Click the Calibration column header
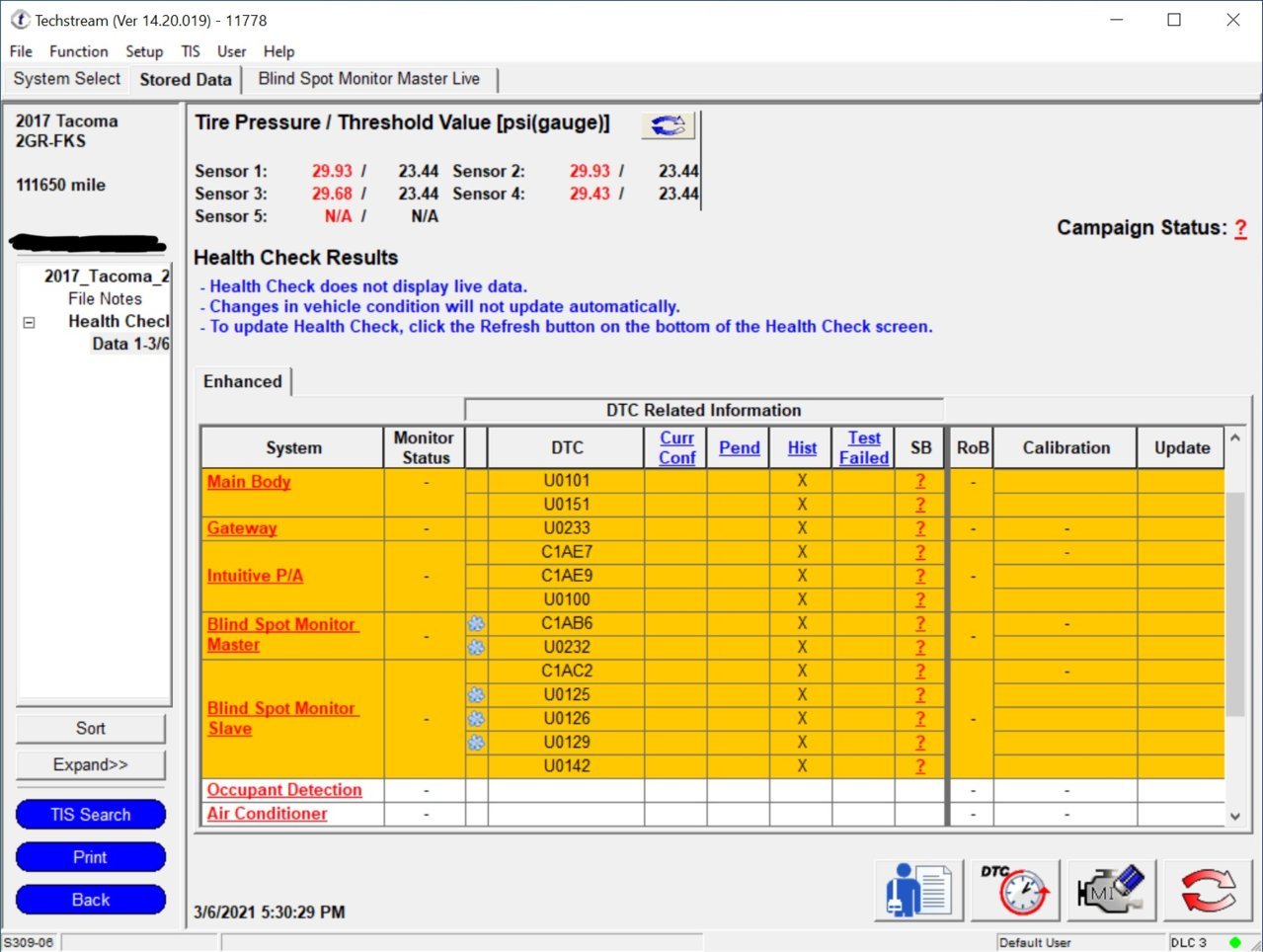Image resolution: width=1263 pixels, height=952 pixels. (1066, 447)
